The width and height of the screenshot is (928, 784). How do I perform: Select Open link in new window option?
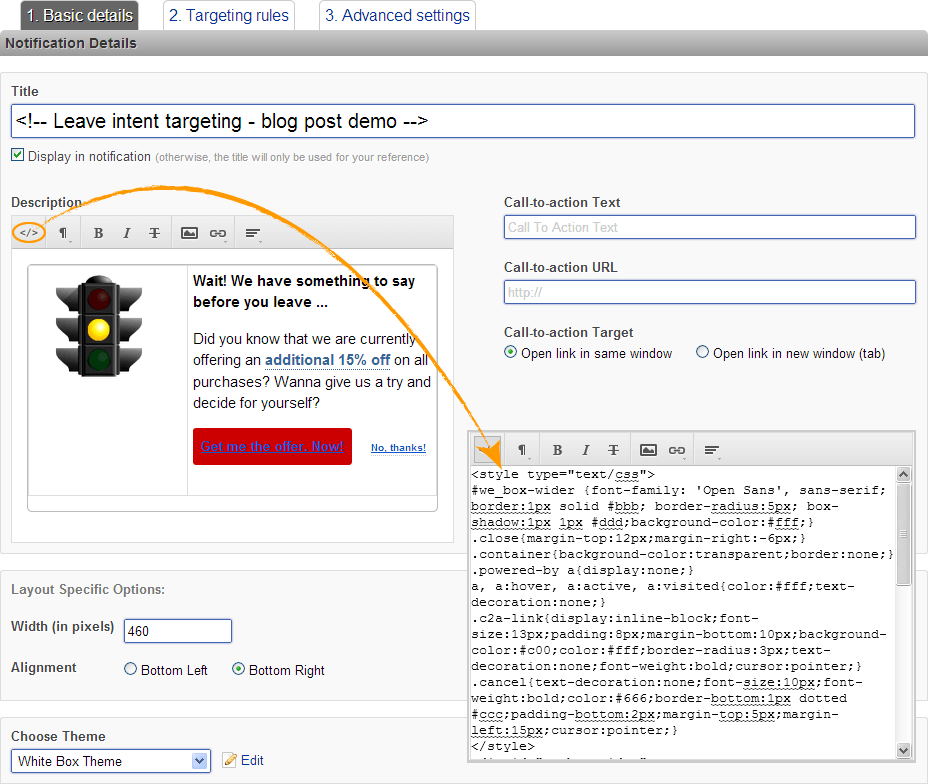point(703,353)
